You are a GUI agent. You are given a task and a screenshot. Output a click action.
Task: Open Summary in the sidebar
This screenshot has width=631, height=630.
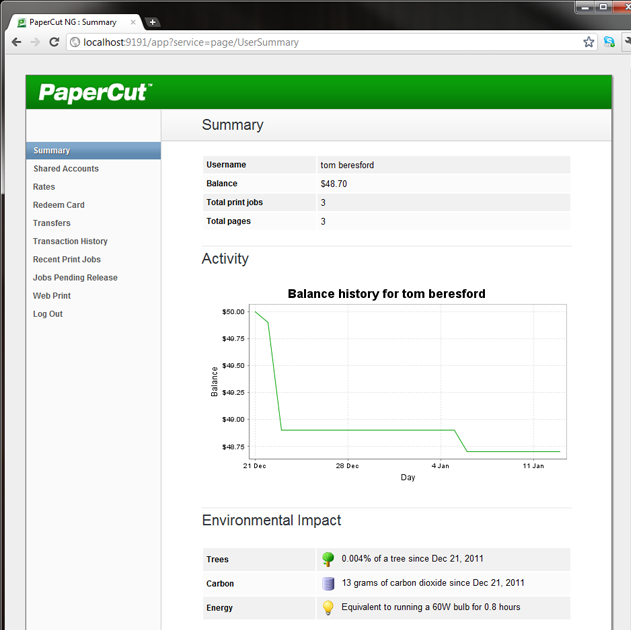[93, 150]
